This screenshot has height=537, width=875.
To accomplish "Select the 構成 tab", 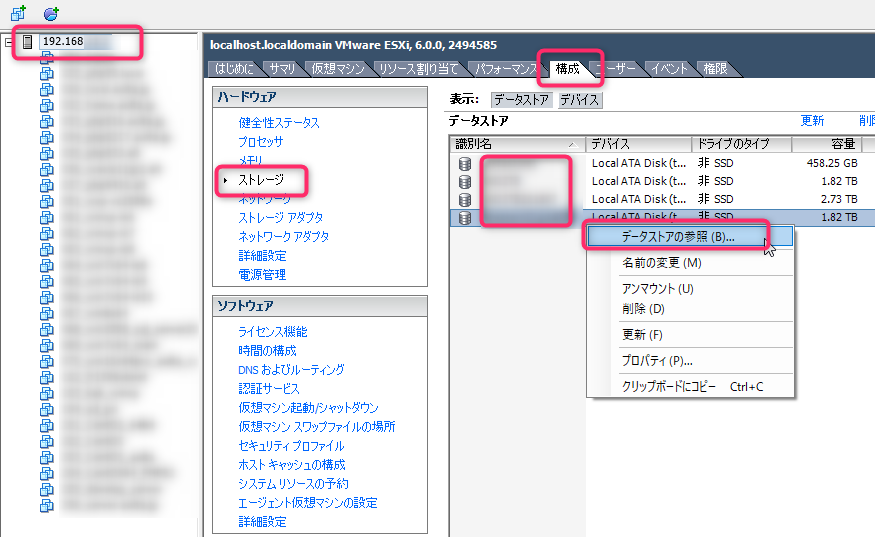I will click(568, 69).
